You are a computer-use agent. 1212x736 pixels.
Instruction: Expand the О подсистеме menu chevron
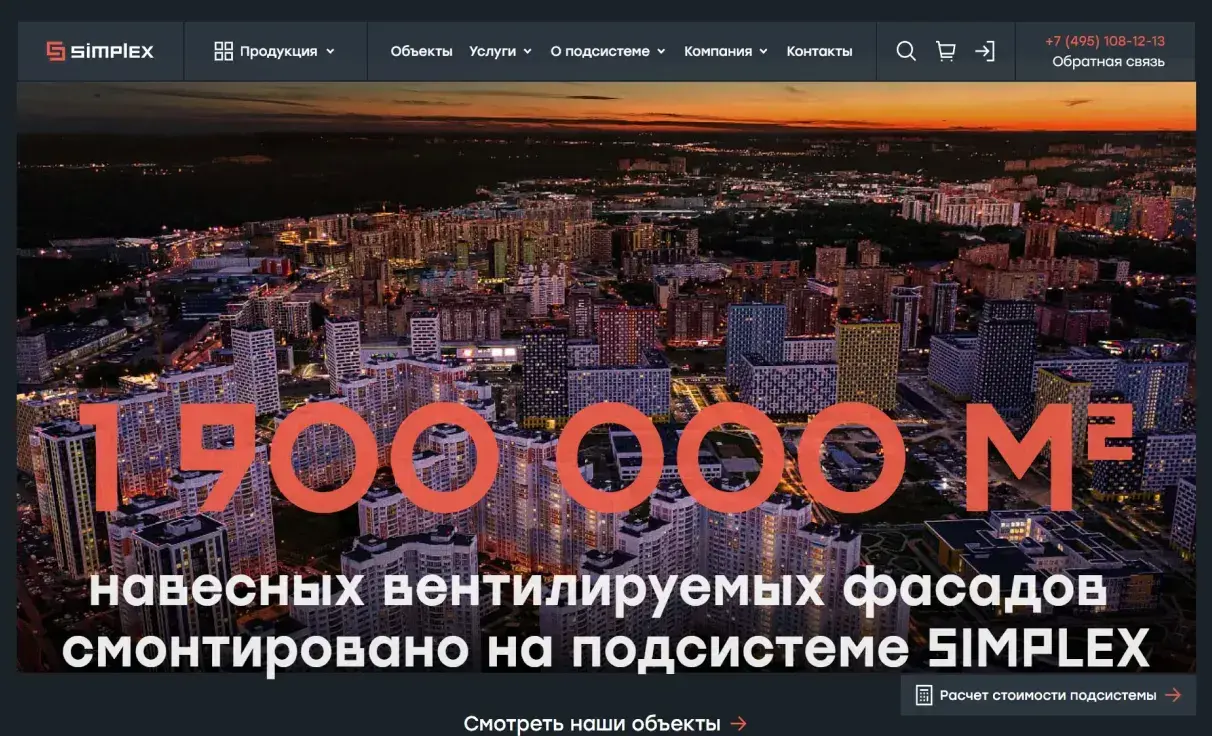pos(661,52)
